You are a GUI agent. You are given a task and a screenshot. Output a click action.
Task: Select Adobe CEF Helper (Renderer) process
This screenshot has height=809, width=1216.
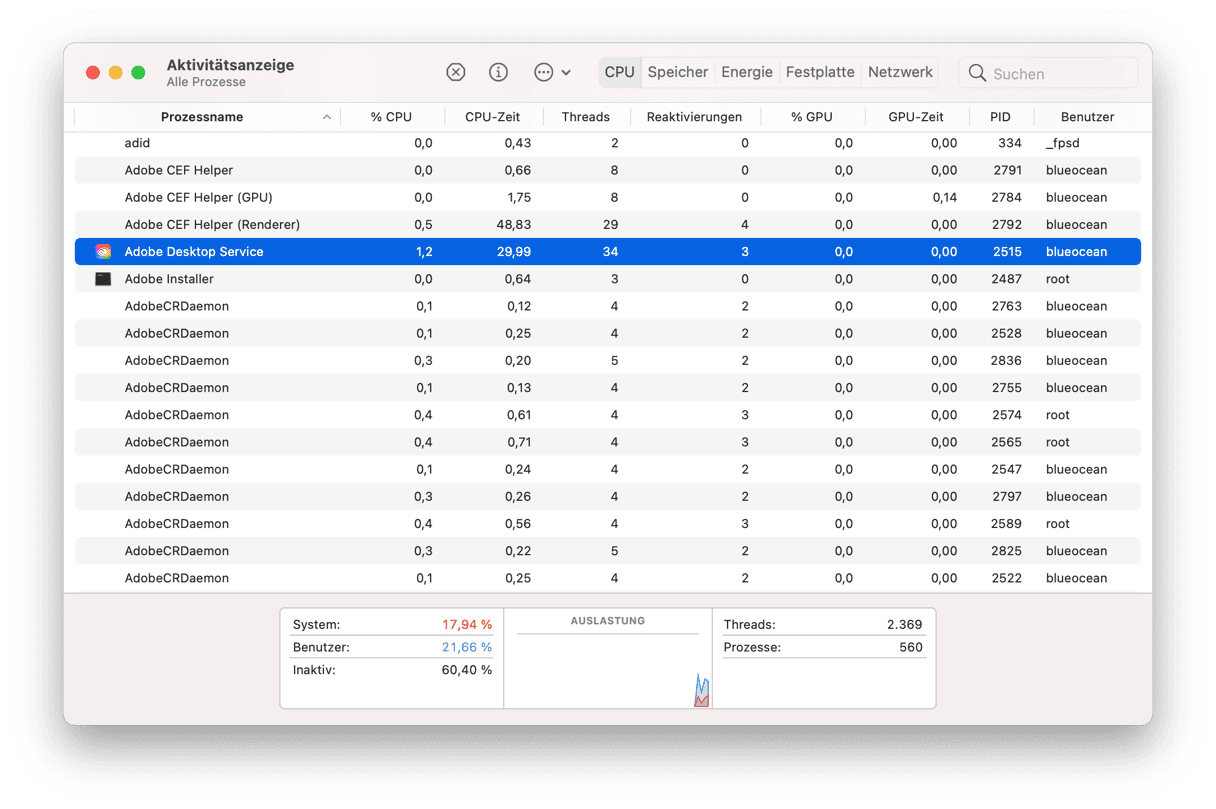(x=608, y=225)
